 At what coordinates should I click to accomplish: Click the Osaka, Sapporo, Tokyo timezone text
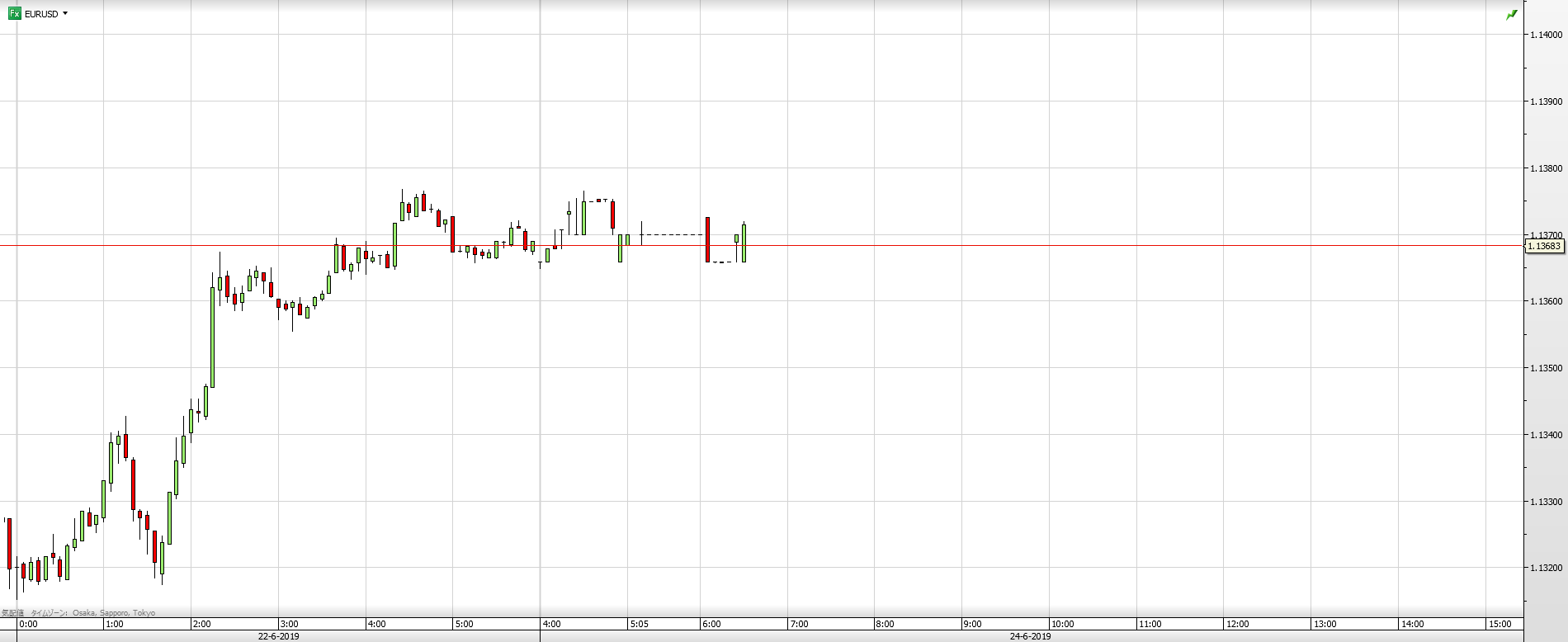114,613
